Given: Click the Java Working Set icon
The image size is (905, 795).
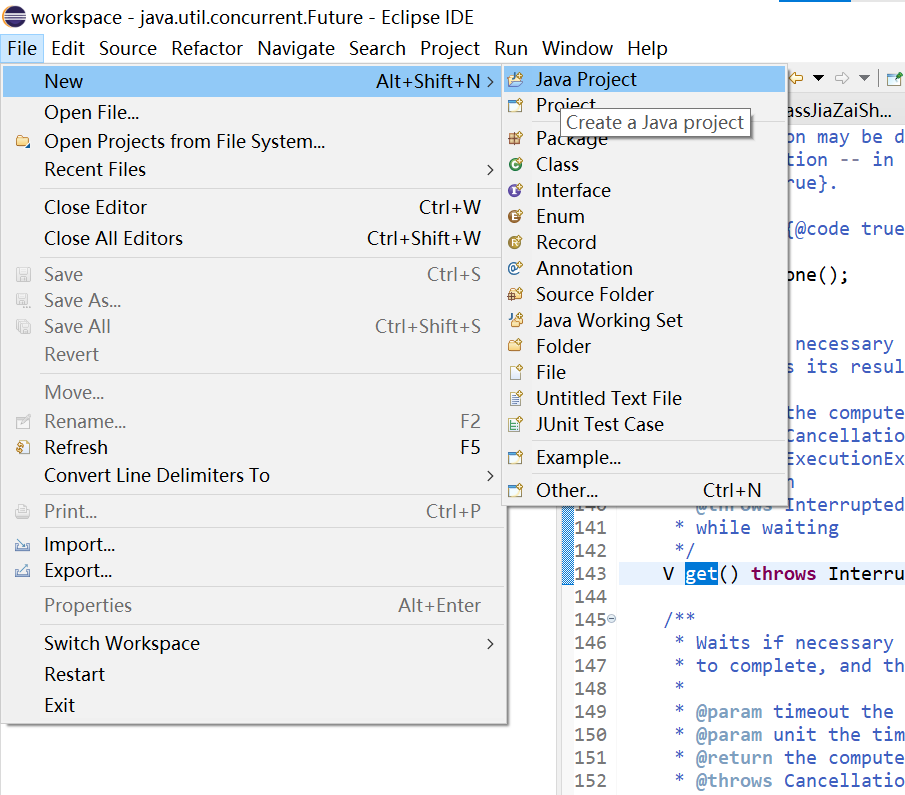Looking at the screenshot, I should [x=515, y=320].
